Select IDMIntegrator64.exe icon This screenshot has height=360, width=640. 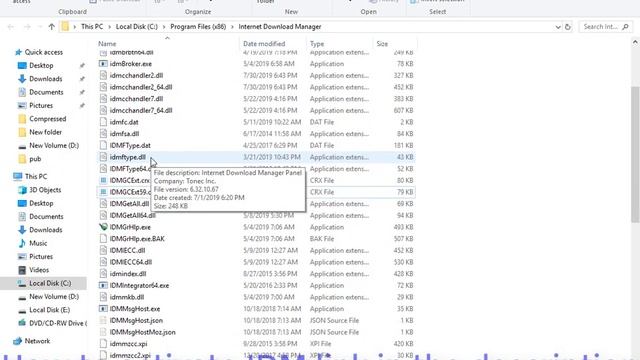(103, 285)
